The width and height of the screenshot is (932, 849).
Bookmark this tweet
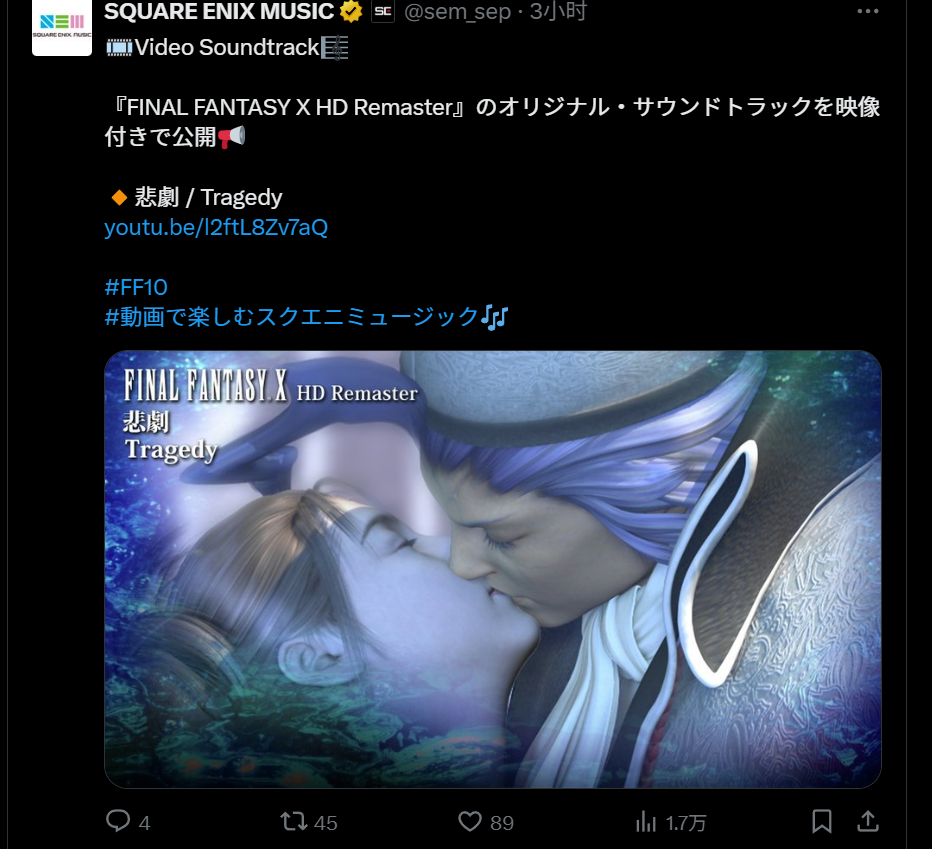pyautogui.click(x=821, y=821)
